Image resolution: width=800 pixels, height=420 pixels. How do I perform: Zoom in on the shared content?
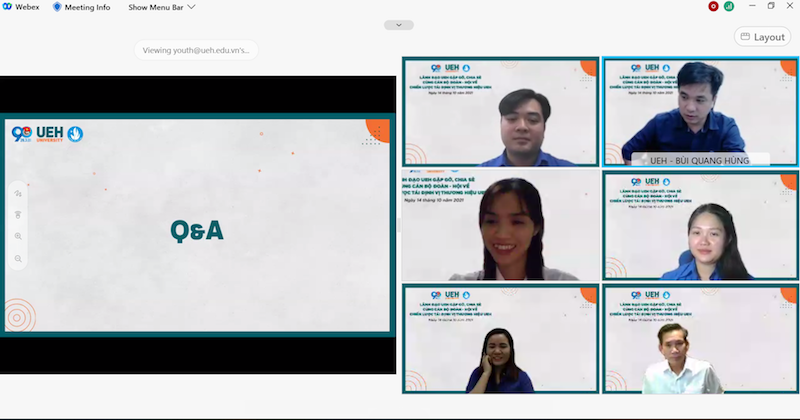(18, 236)
